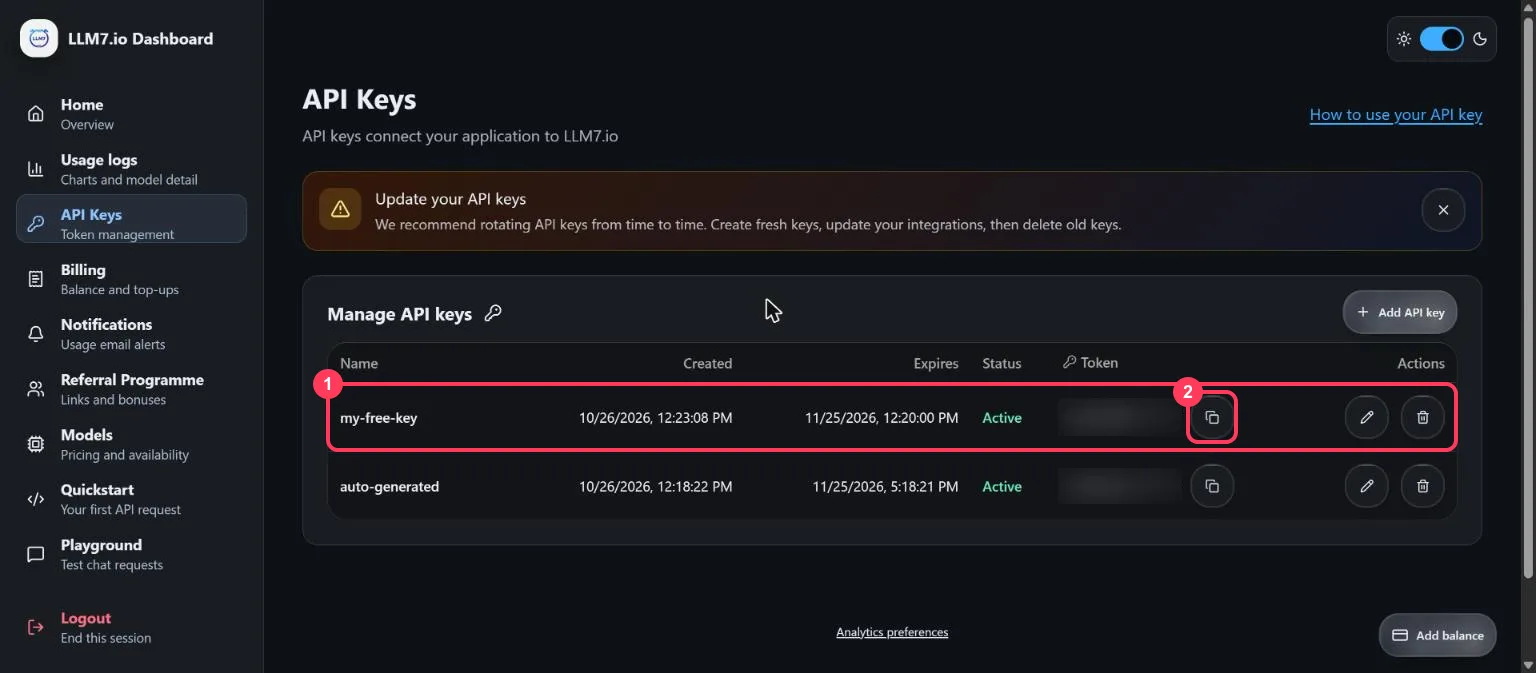Click Active status of my-free-key

pyautogui.click(x=1002, y=418)
